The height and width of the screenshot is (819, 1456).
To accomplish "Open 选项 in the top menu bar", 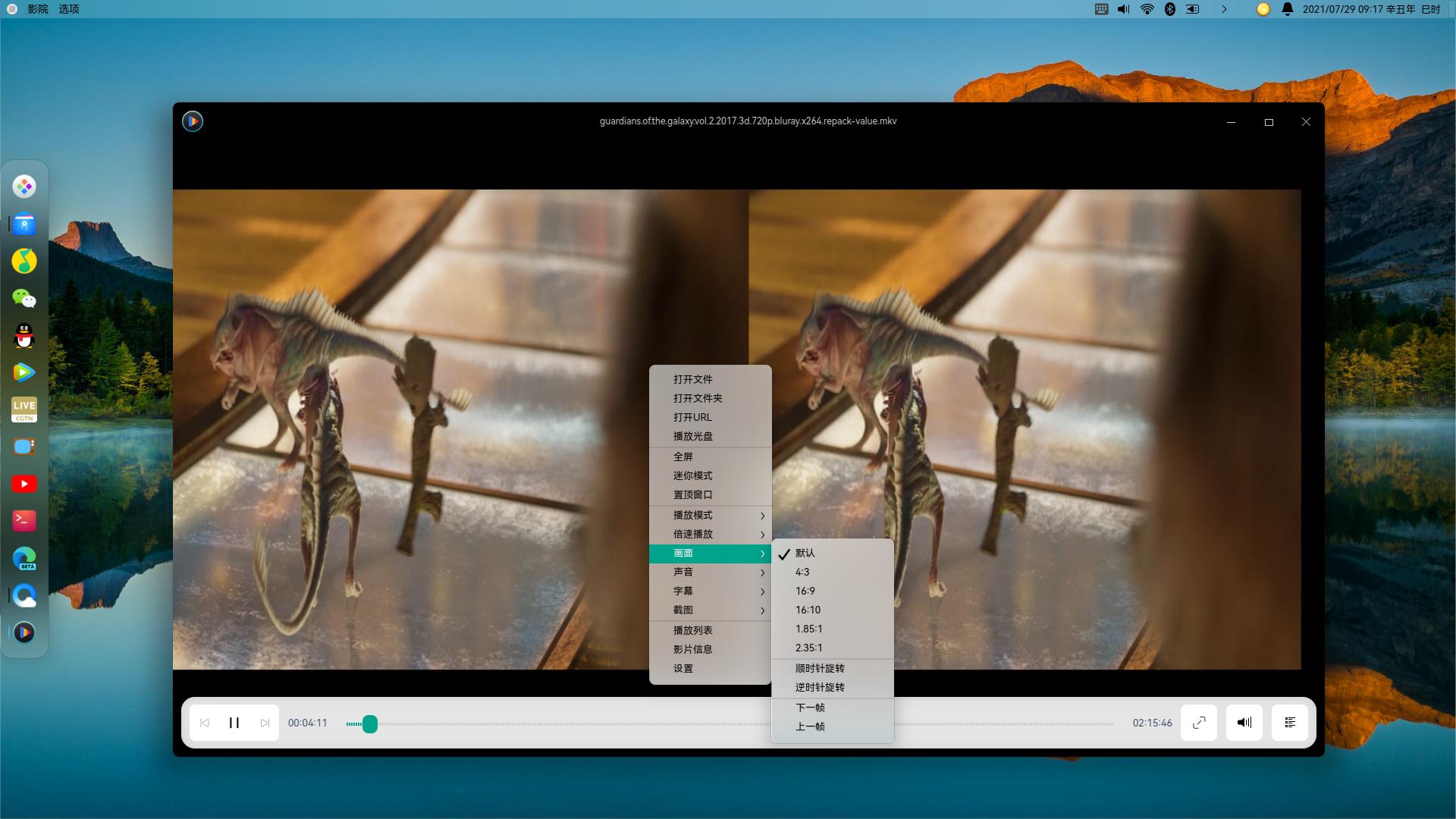I will tap(69, 9).
